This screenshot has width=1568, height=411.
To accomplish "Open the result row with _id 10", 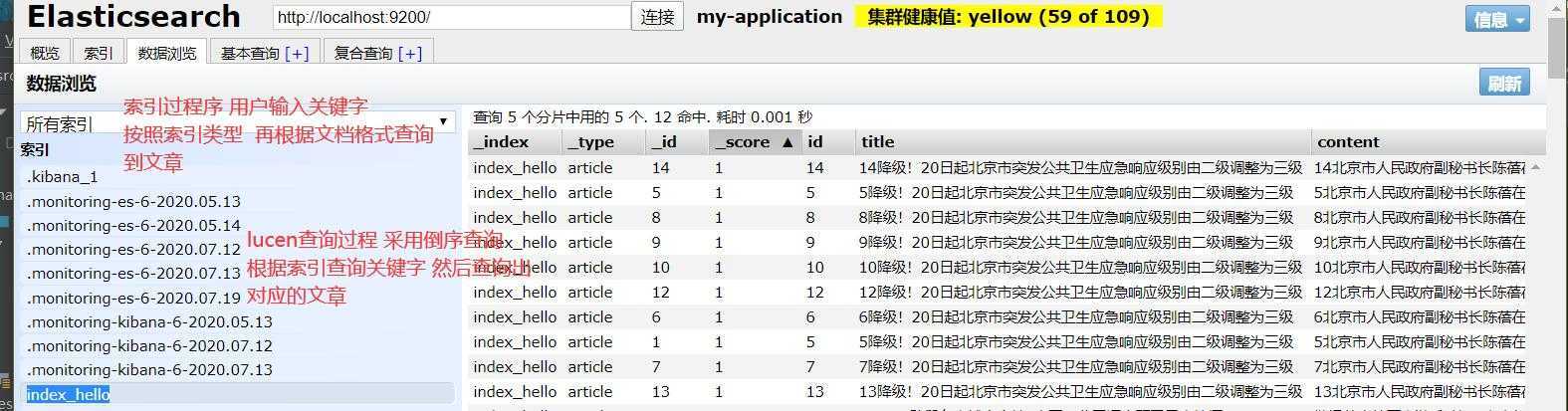I will pyautogui.click(x=999, y=268).
